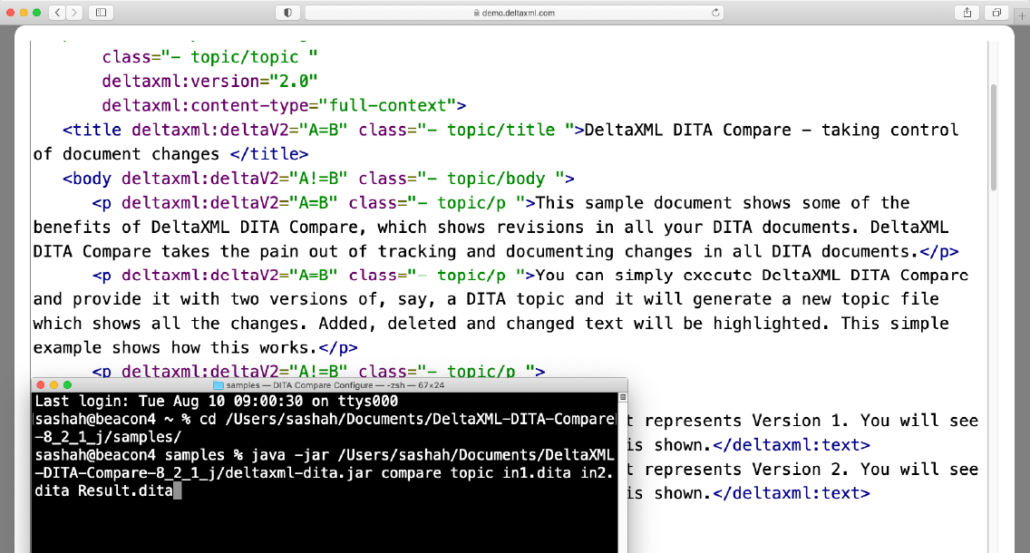Screen dimensions: 1030x553
Task: Maximize Safari with the green button
Action: [x=36, y=12]
